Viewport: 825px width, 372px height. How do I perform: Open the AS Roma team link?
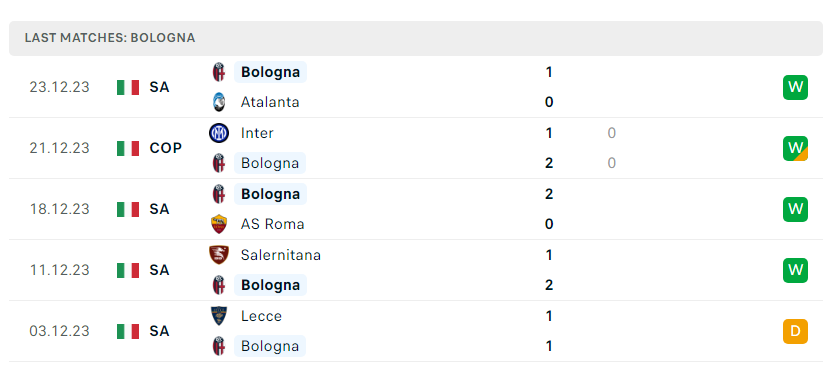click(x=273, y=224)
